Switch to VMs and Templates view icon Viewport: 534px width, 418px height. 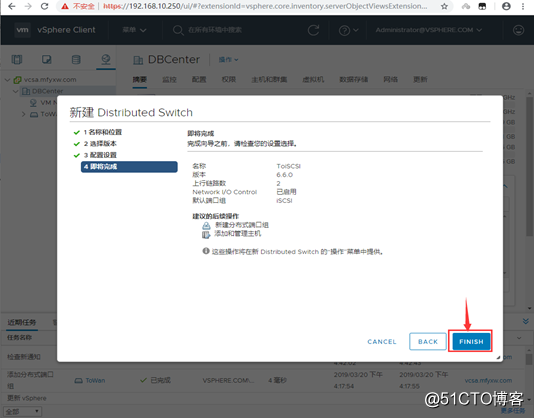[47, 60]
